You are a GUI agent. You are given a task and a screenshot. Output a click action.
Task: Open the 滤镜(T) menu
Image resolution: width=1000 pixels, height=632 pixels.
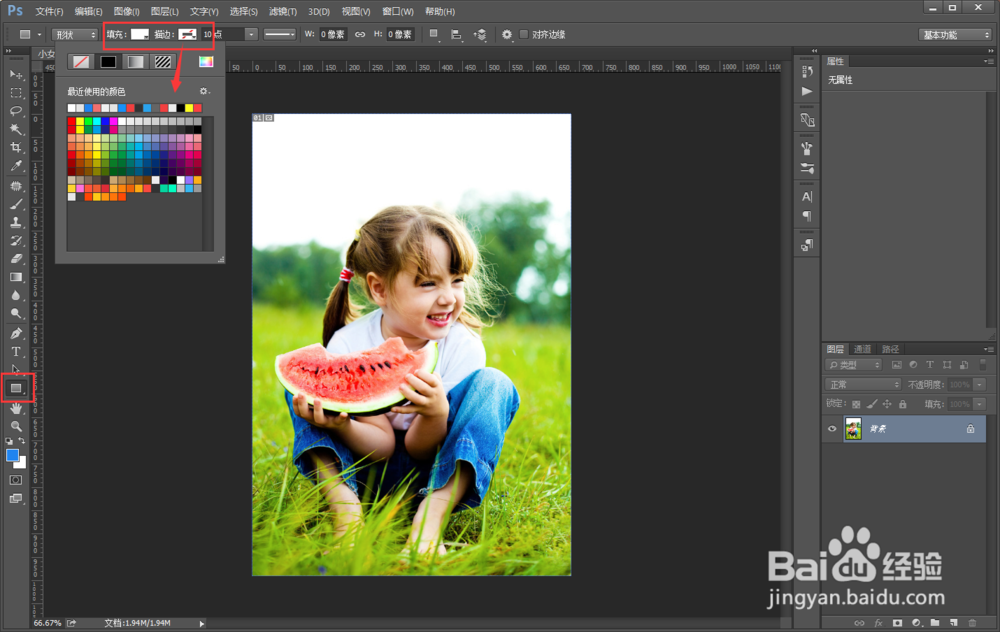pyautogui.click(x=283, y=11)
